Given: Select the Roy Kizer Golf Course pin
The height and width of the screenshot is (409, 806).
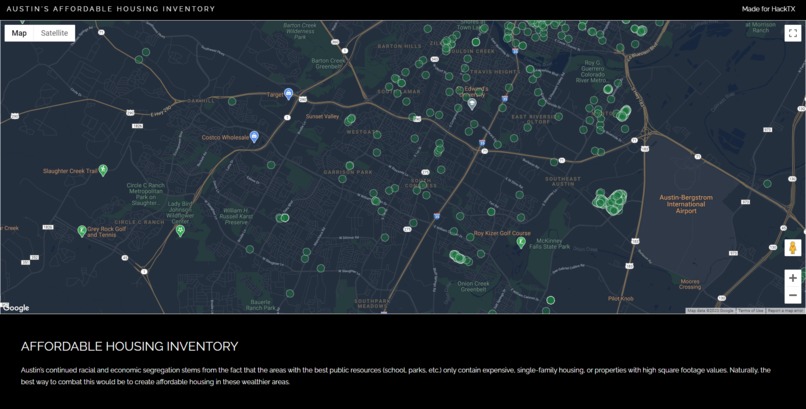Looking at the screenshot, I should click(520, 242).
